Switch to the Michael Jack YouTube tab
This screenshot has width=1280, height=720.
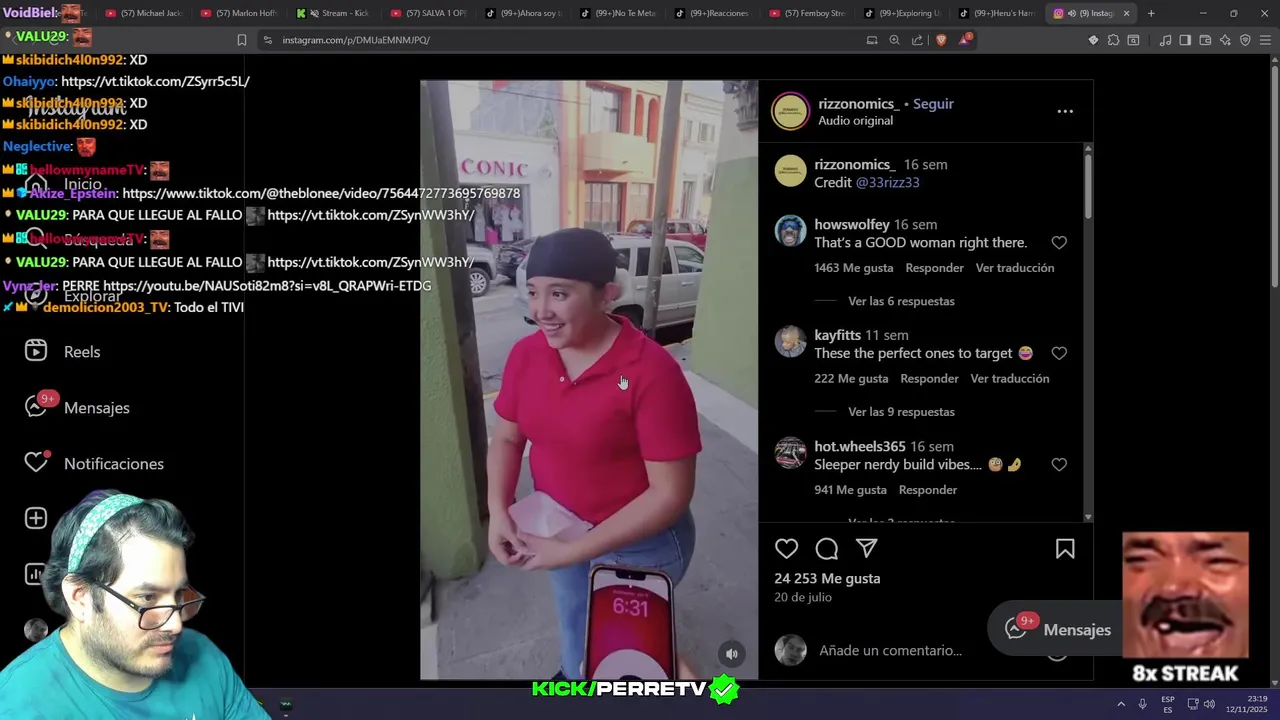tap(143, 13)
